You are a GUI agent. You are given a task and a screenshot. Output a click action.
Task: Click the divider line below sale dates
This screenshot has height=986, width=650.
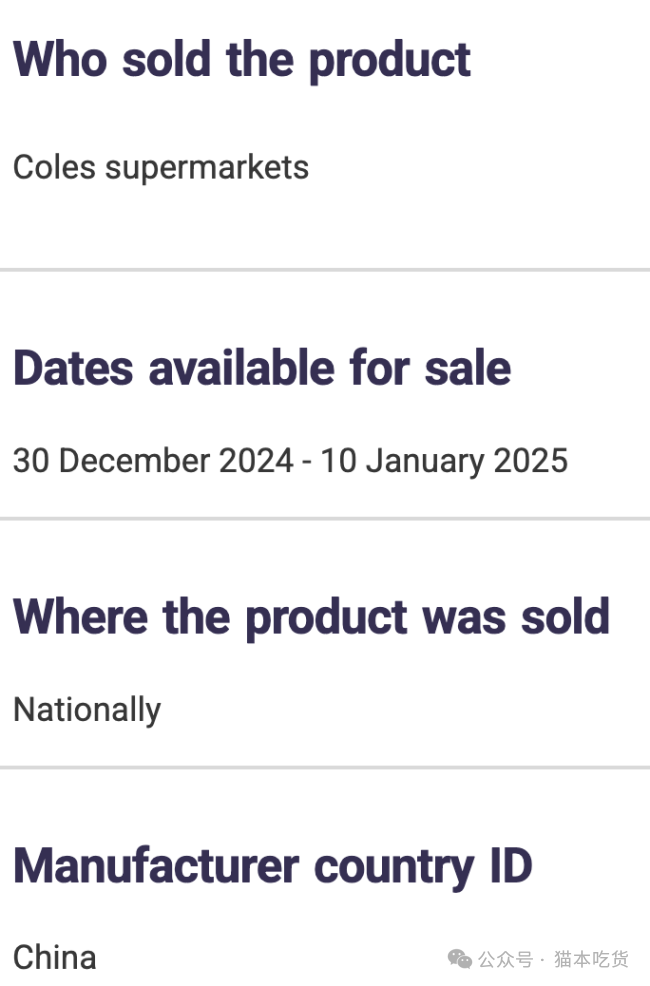point(325,519)
